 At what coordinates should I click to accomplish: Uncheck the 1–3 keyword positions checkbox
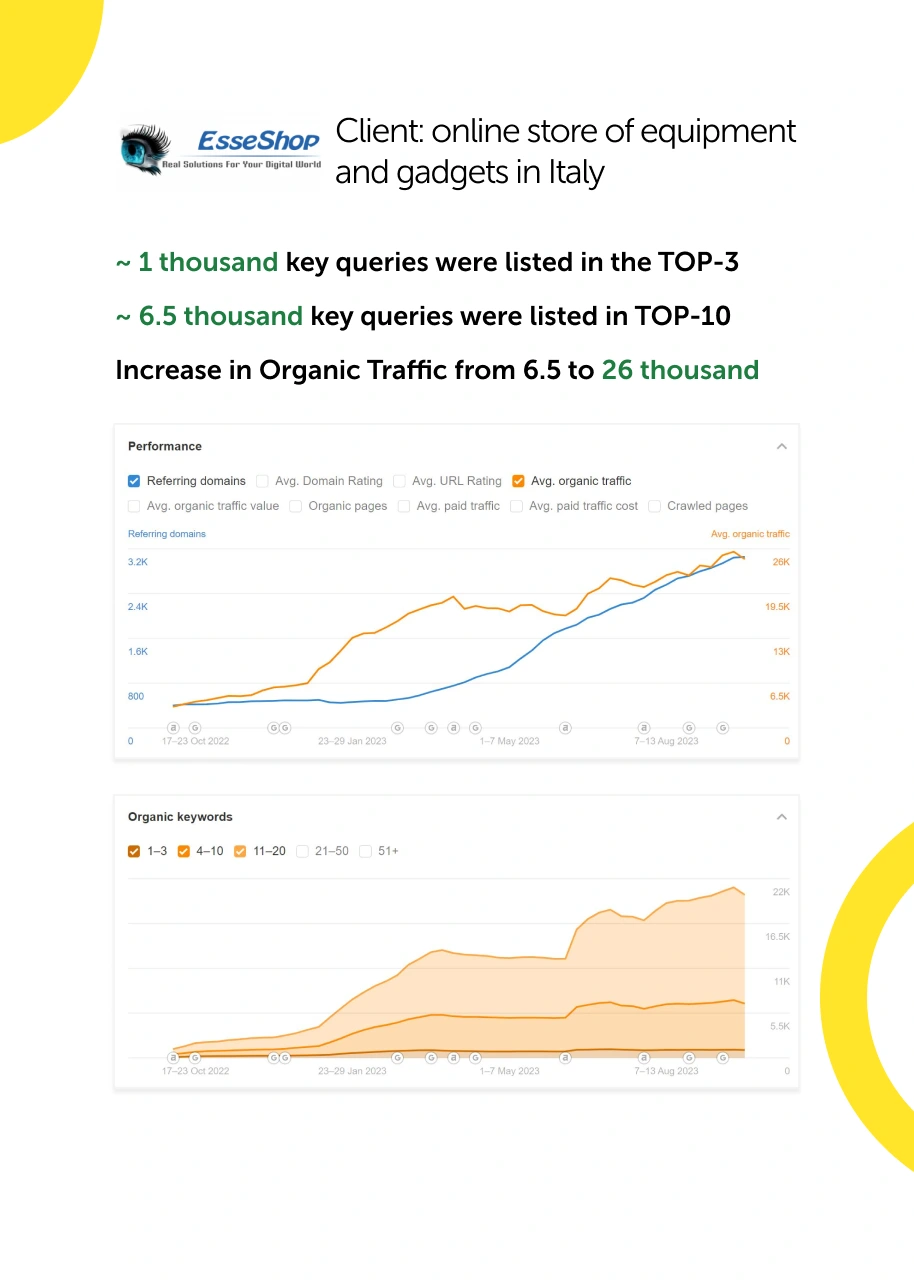pos(134,851)
